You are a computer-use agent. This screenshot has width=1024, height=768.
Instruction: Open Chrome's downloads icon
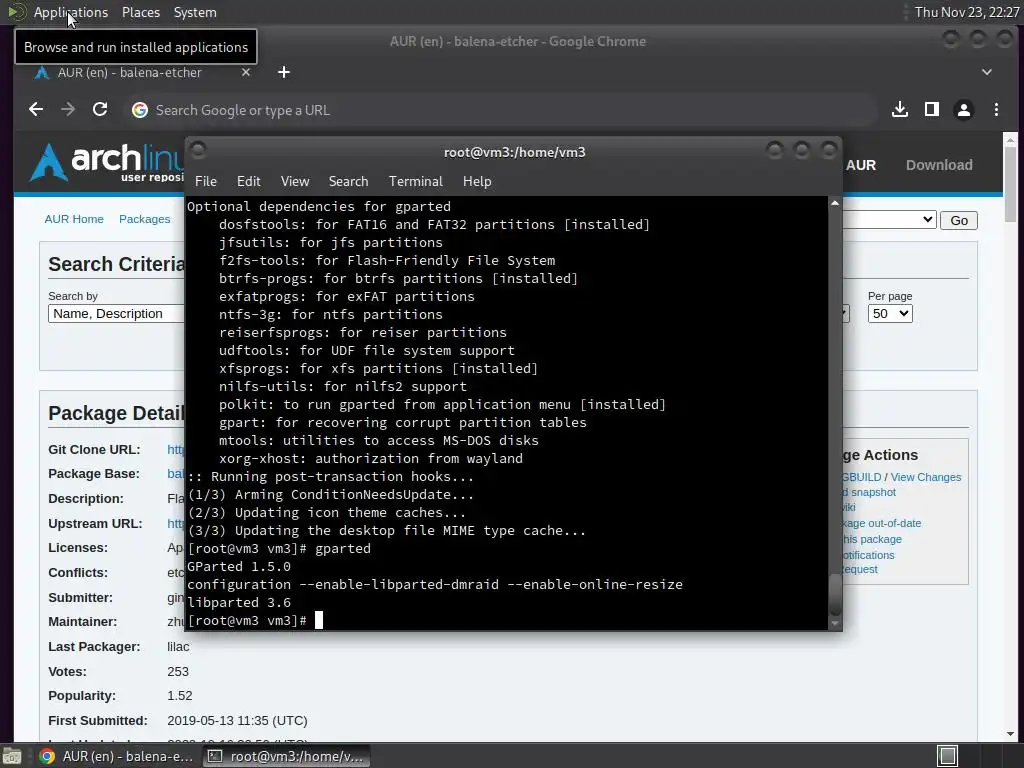900,110
